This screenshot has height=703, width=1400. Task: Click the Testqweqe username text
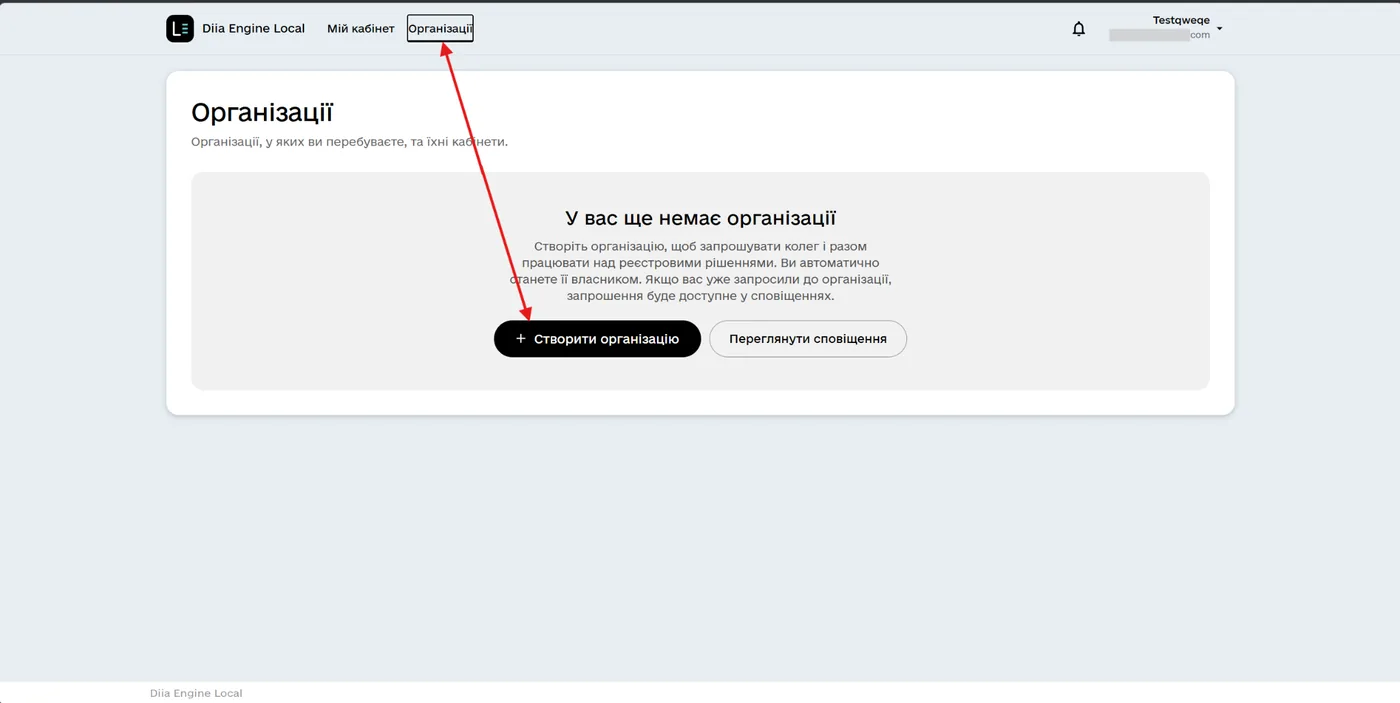pyautogui.click(x=1181, y=21)
